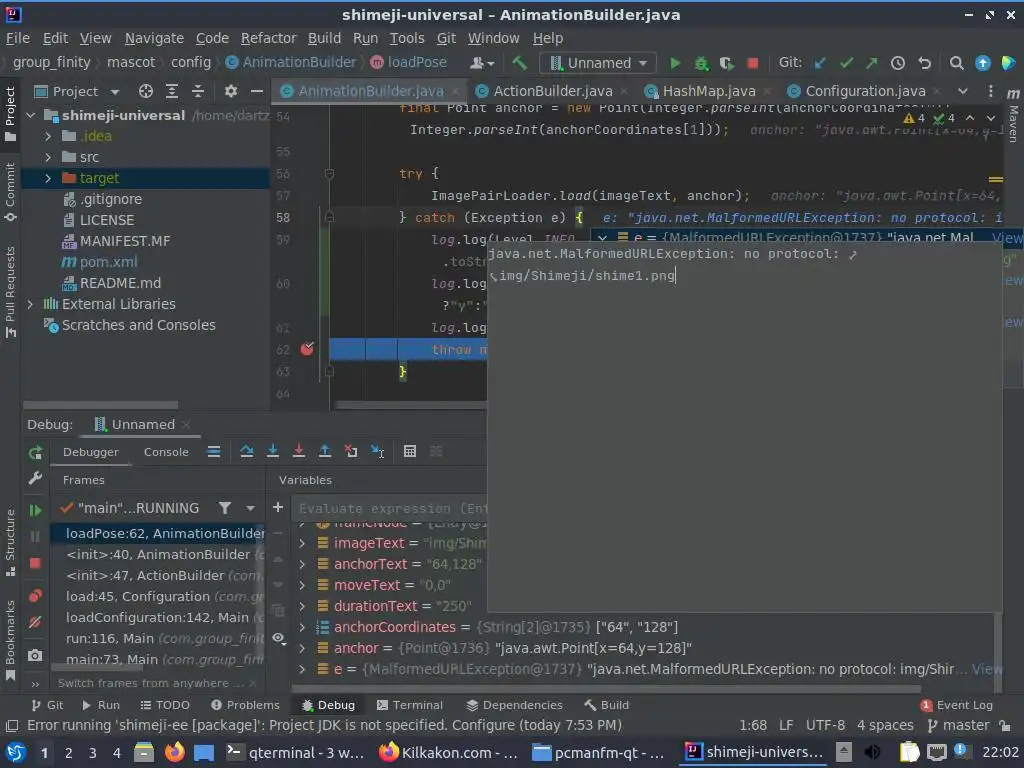Open the Build menu
The width and height of the screenshot is (1024, 768).
(x=325, y=39)
